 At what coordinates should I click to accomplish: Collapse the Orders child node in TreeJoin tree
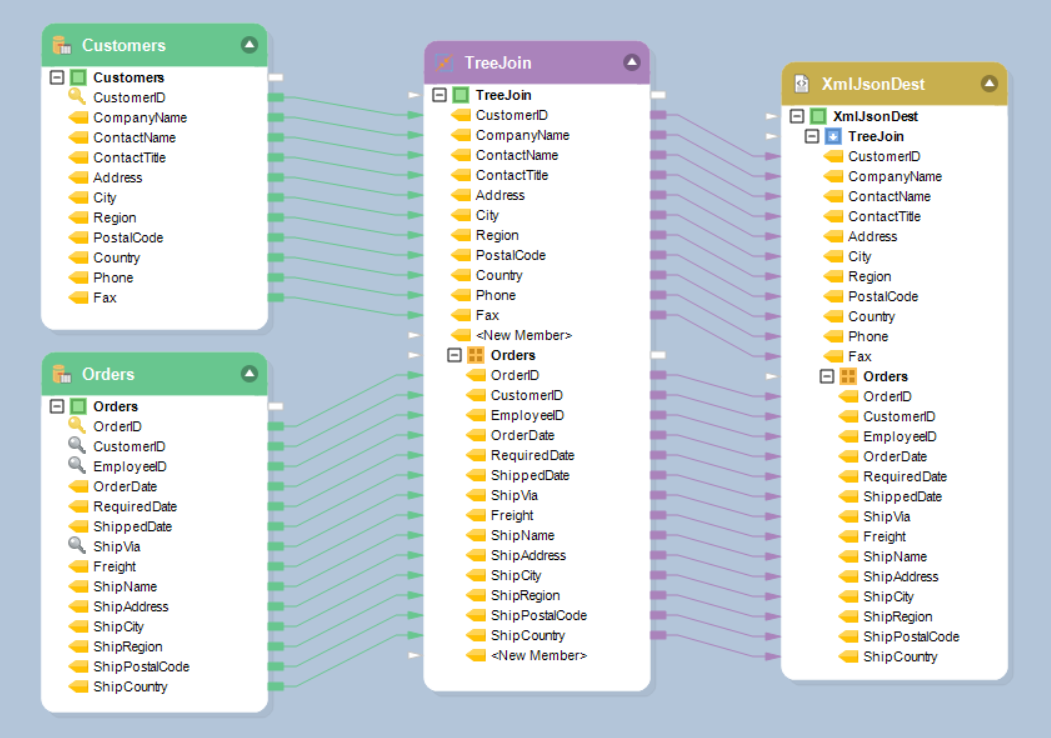coord(454,355)
